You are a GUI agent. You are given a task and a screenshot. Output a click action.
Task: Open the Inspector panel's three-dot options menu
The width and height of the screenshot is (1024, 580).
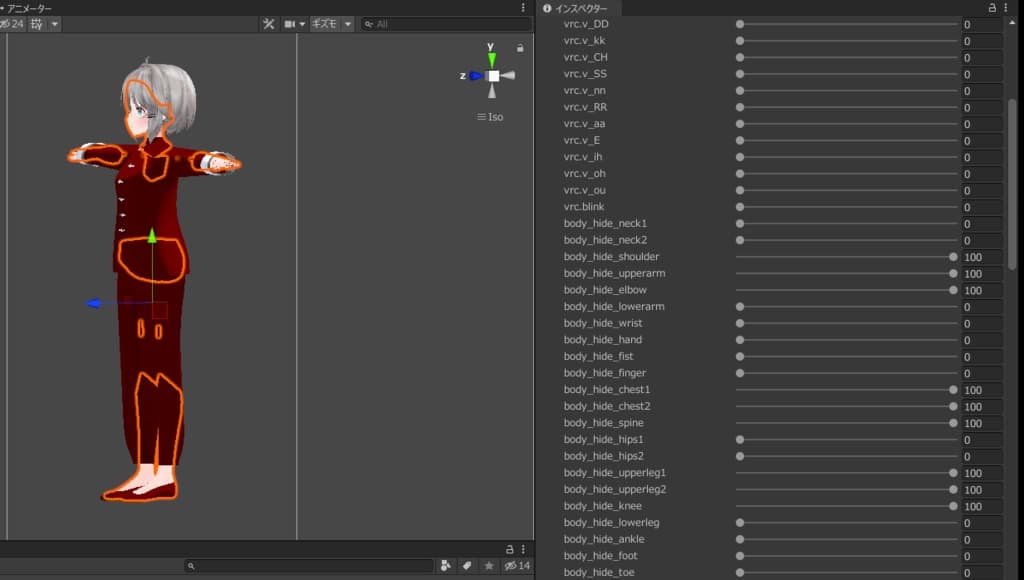tap(1008, 8)
